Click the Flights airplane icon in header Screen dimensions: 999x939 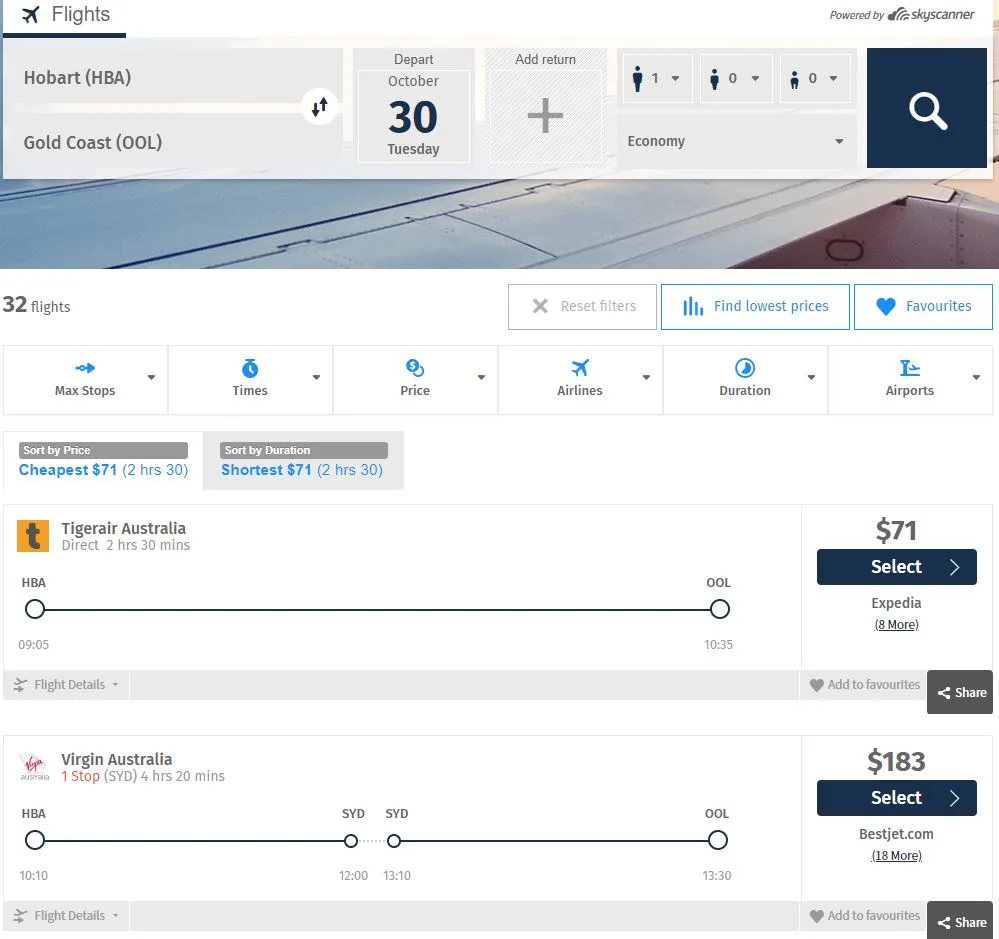pyautogui.click(x=31, y=15)
